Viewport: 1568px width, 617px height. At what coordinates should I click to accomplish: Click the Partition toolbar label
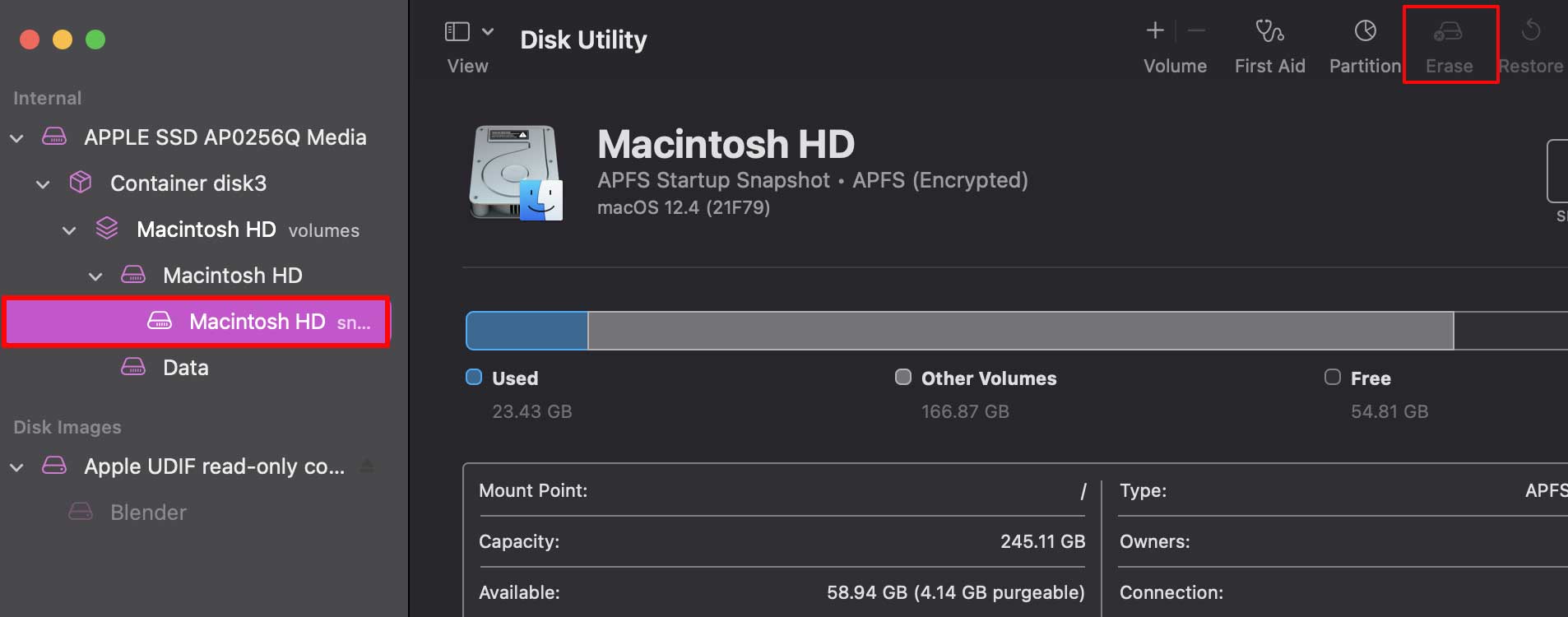1365,66
